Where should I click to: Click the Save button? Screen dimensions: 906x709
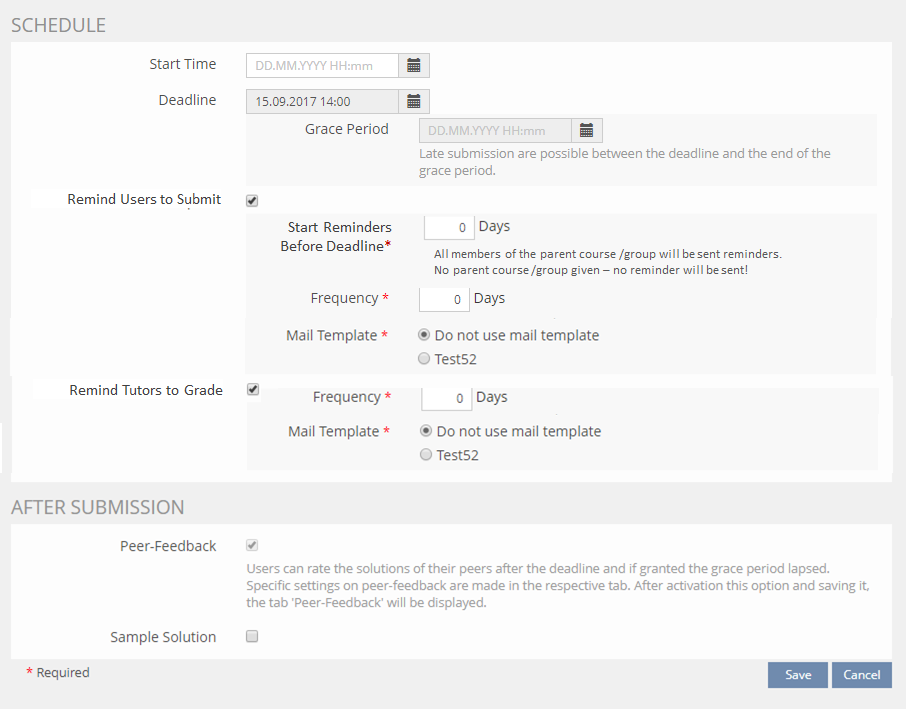[797, 675]
